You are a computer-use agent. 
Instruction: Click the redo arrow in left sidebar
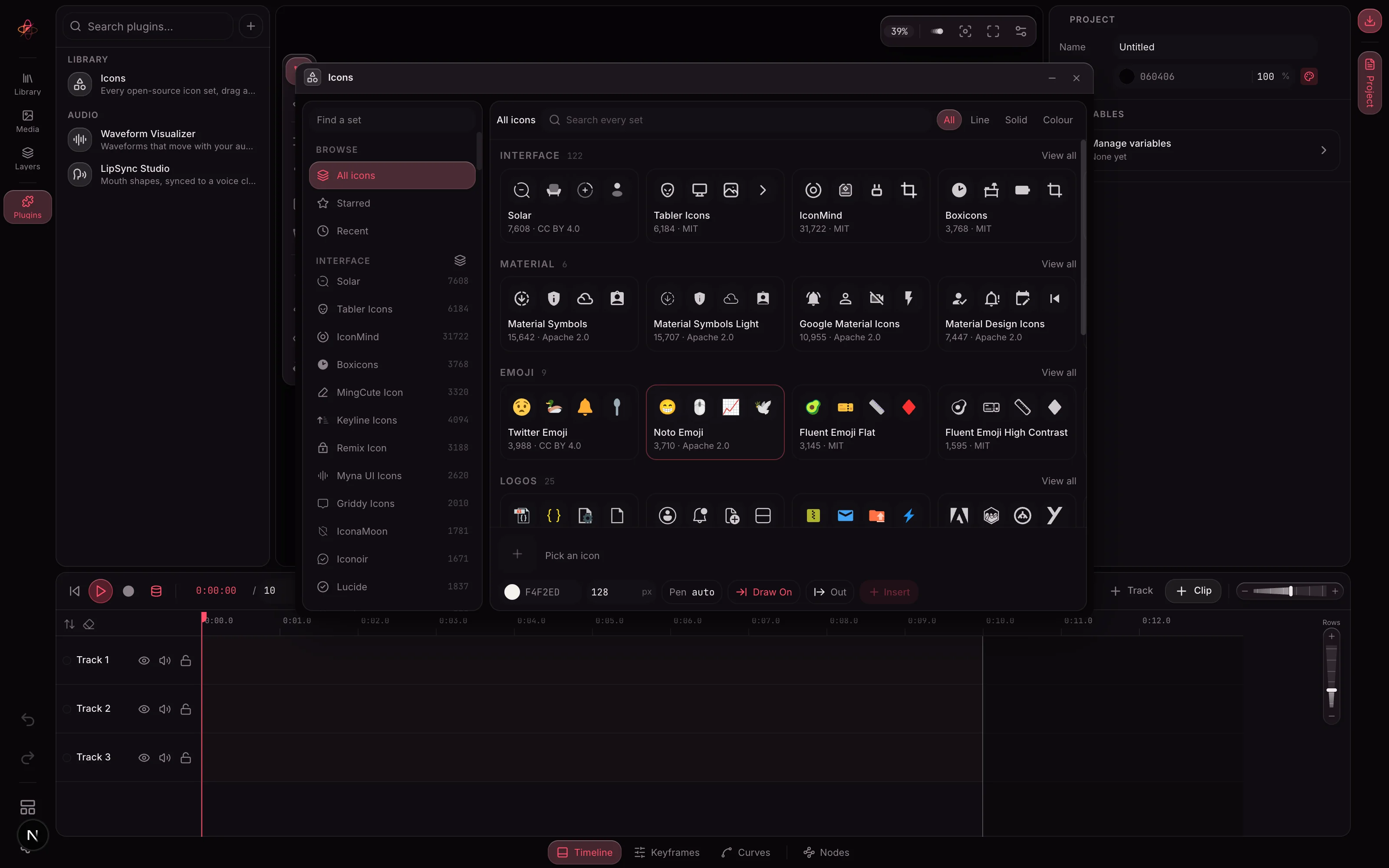27,758
